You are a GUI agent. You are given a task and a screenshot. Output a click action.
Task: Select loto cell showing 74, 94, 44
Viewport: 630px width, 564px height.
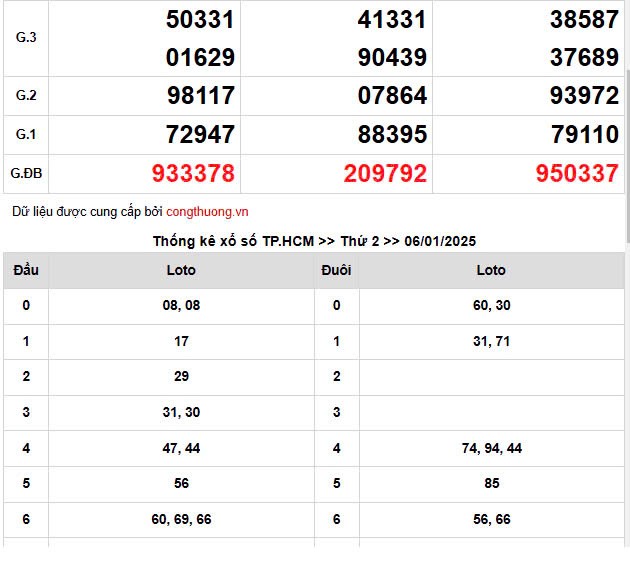coord(491,449)
